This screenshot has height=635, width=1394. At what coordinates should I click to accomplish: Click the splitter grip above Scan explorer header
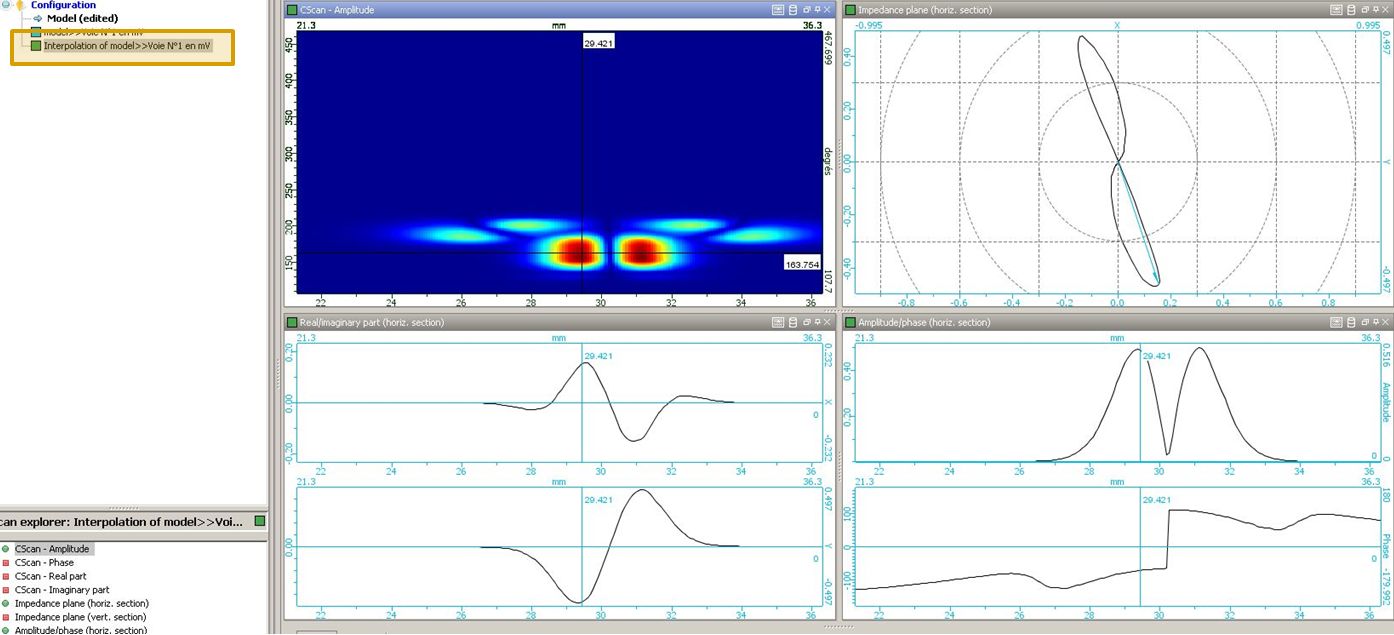[123, 508]
